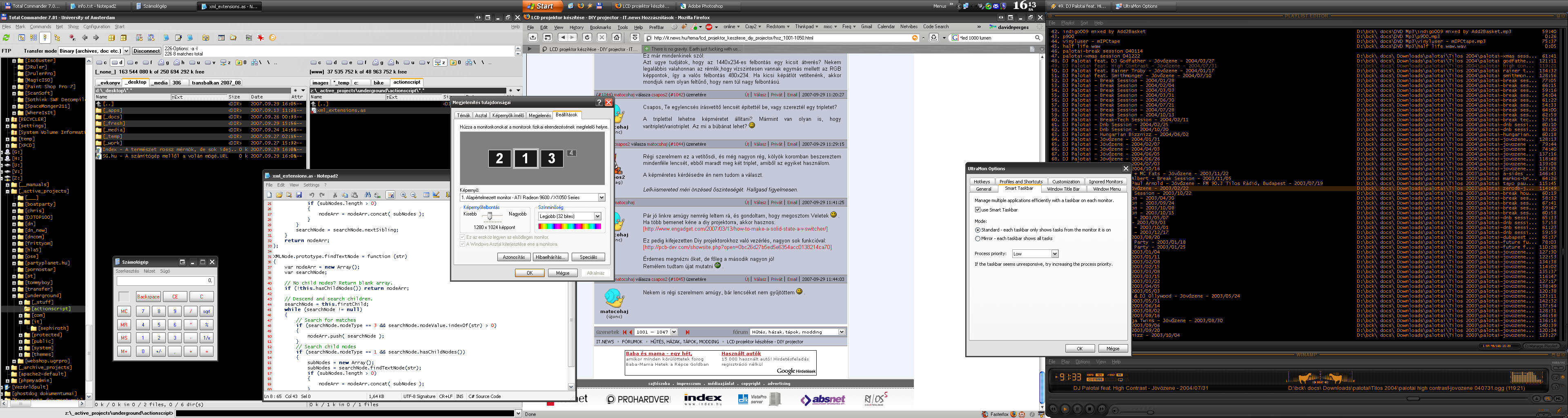1568x418 pixels.
Task: Click the green refresh icon in Total Commander toolbar
Action: click(x=6, y=38)
